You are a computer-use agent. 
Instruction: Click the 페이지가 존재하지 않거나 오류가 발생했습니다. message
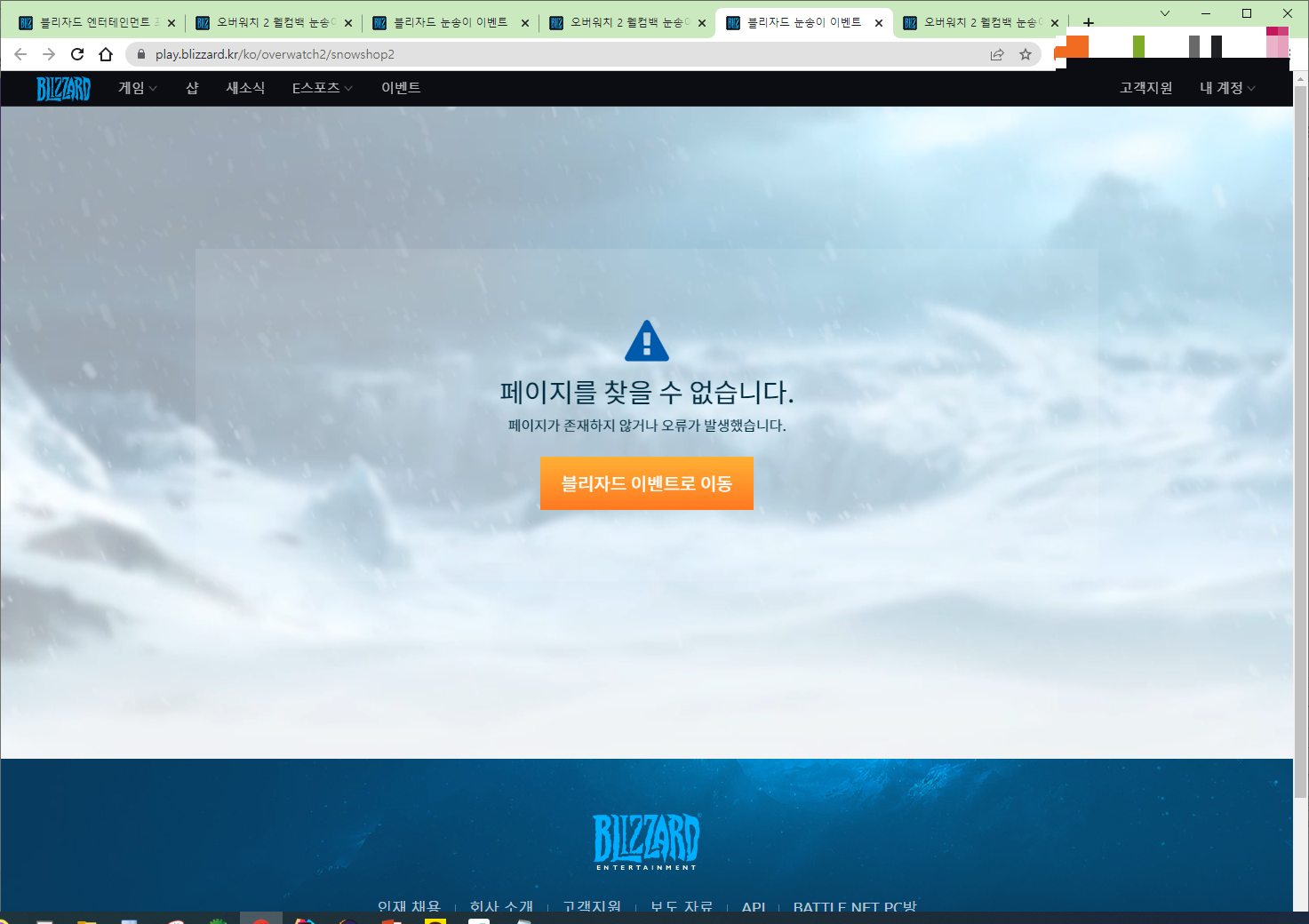point(647,426)
